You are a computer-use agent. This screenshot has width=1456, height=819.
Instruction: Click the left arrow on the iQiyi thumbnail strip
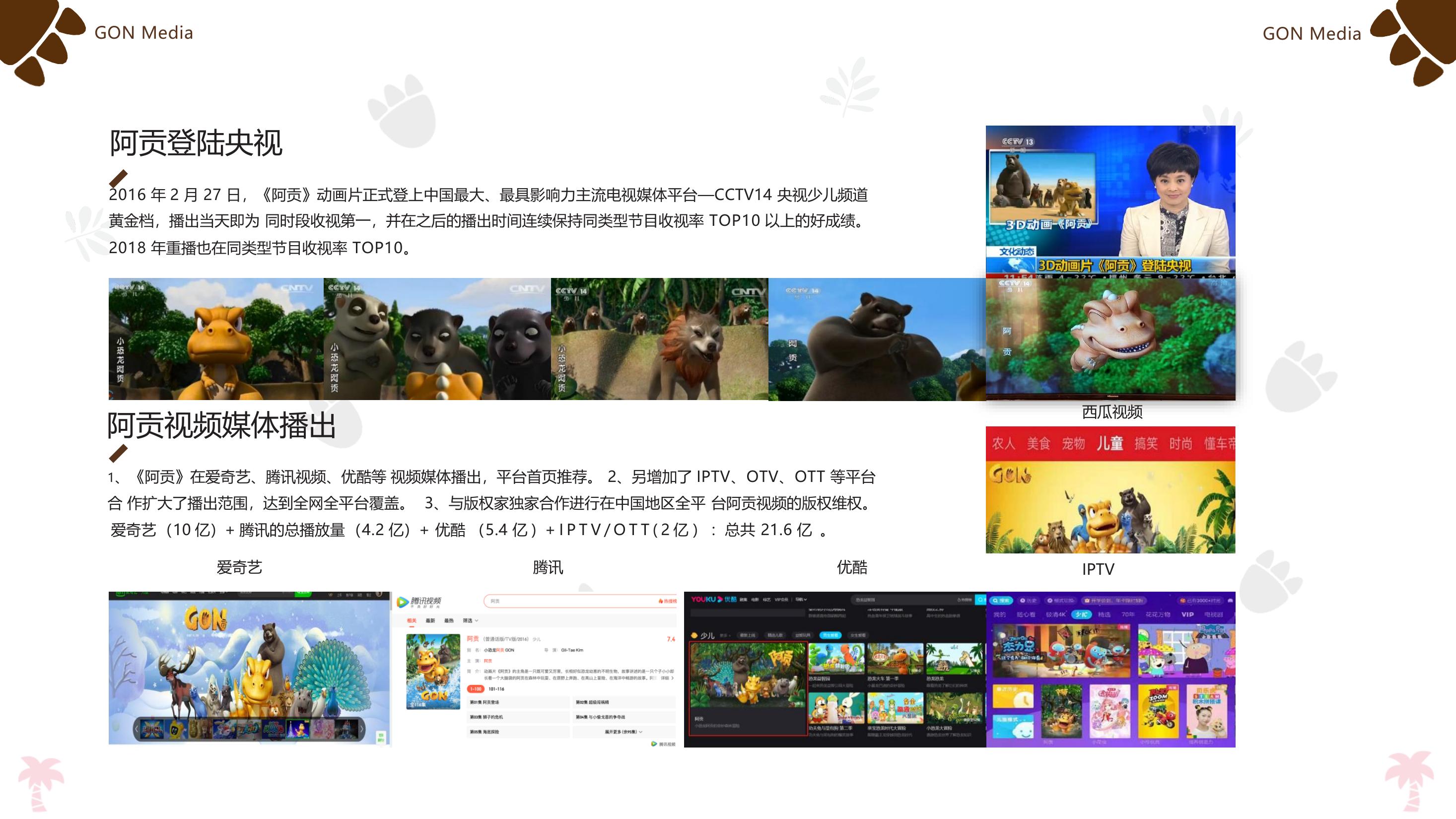click(x=138, y=729)
